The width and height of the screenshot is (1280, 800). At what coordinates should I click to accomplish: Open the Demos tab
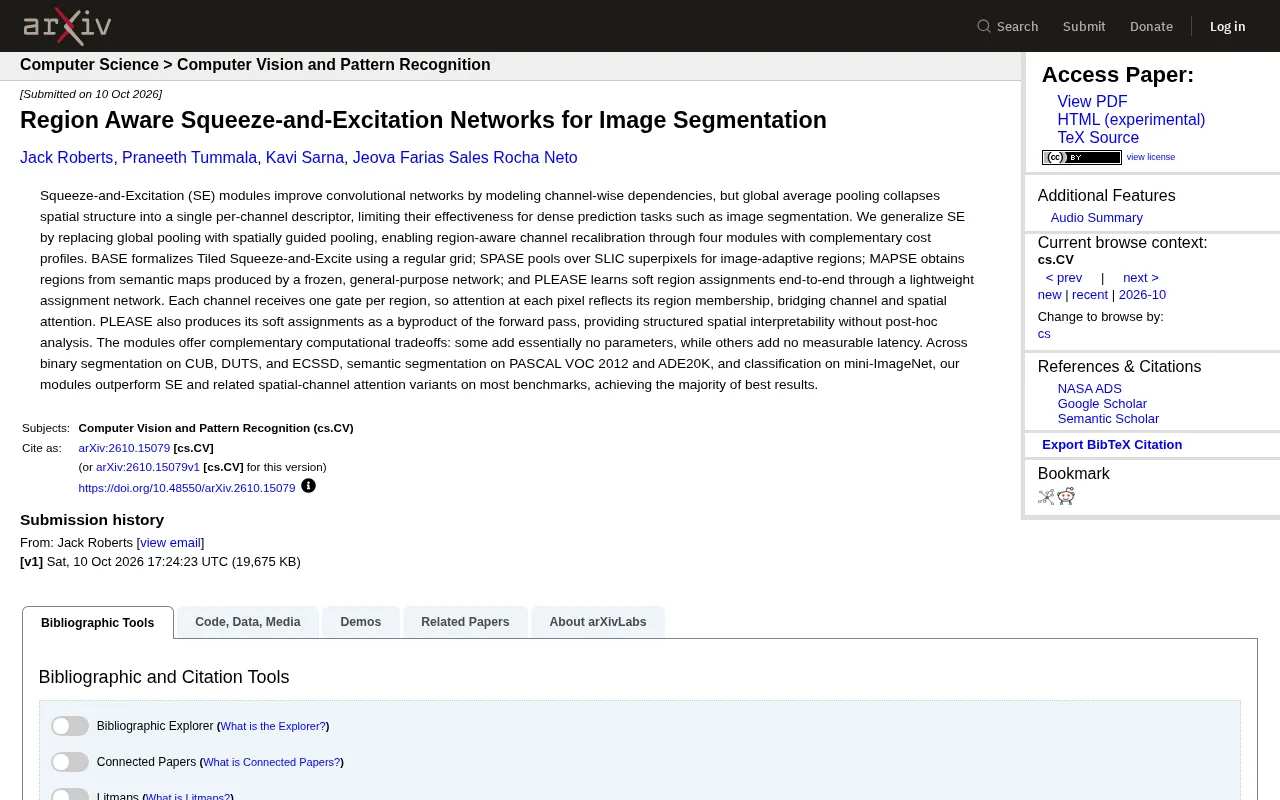point(361,622)
